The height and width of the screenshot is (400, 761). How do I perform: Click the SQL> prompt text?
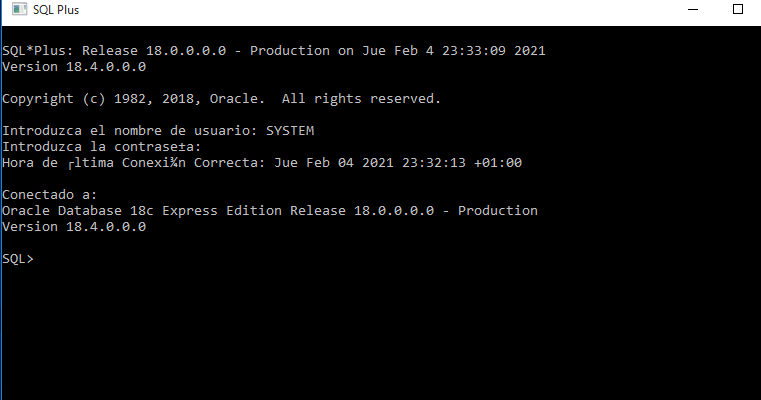[17, 259]
